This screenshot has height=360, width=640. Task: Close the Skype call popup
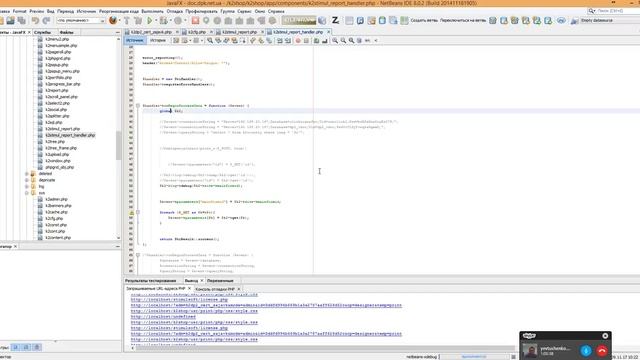coord(605,336)
